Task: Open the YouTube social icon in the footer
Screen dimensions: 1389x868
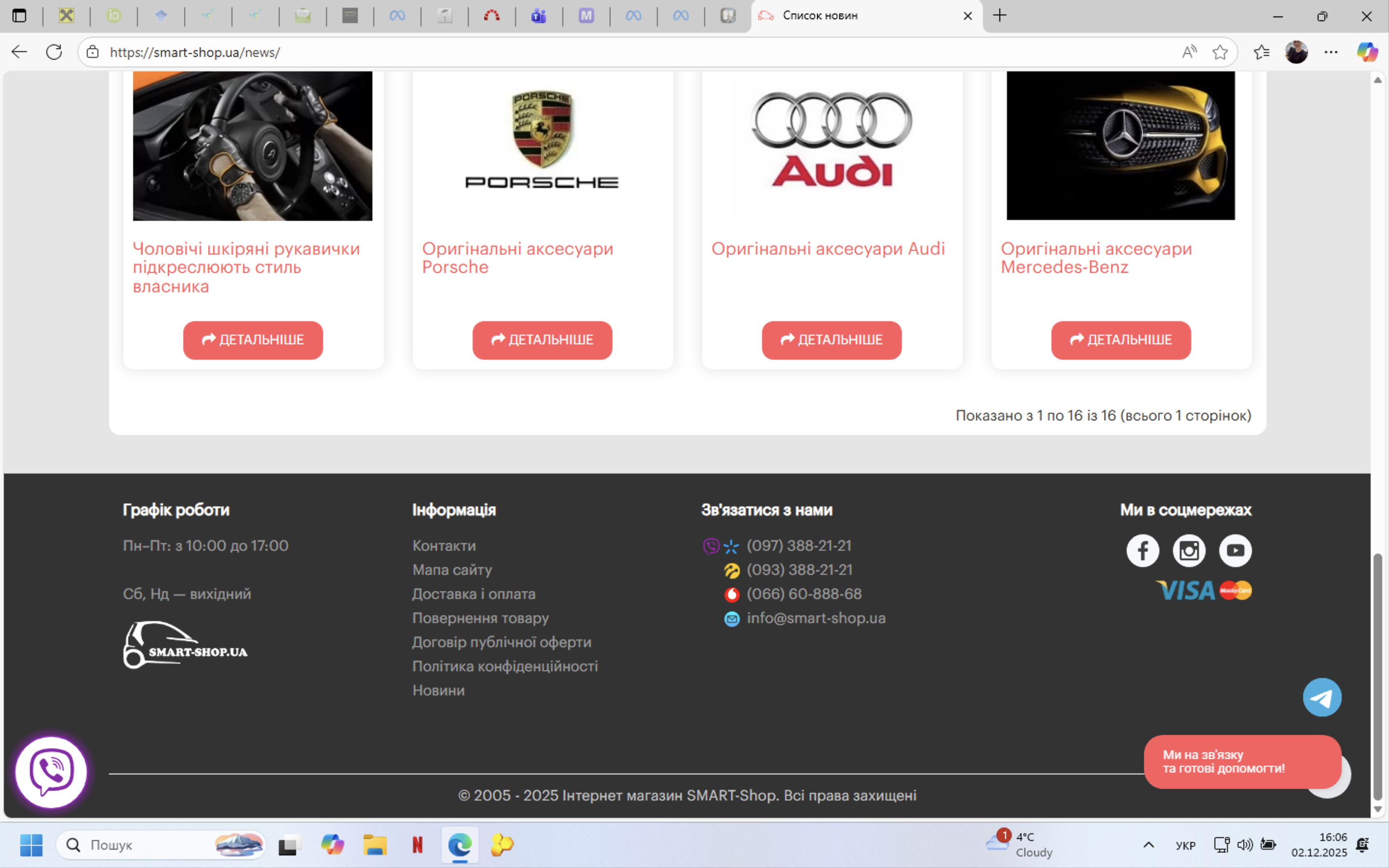Action: [1235, 551]
